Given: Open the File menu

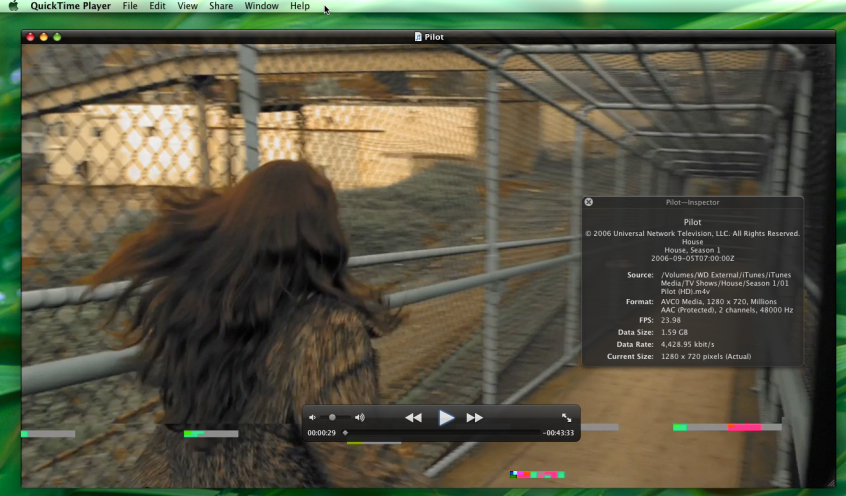Looking at the screenshot, I should (130, 6).
